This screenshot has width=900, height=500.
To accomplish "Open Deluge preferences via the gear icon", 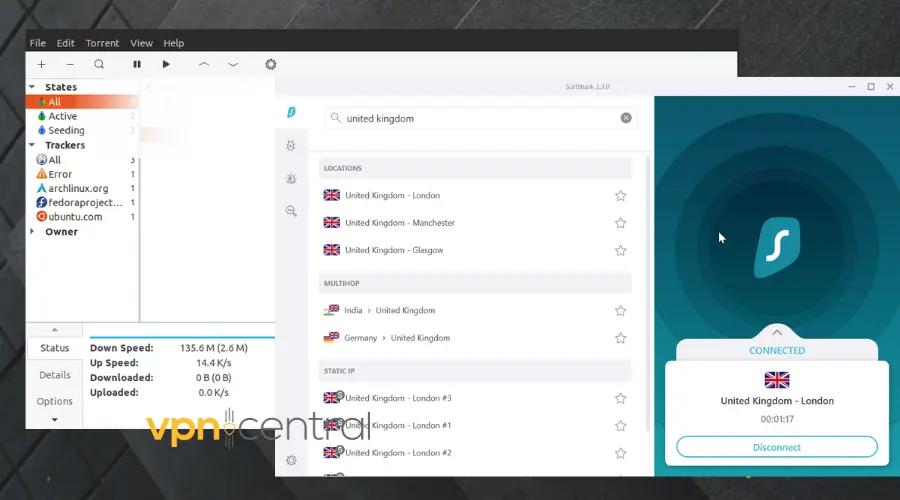I will [271, 64].
